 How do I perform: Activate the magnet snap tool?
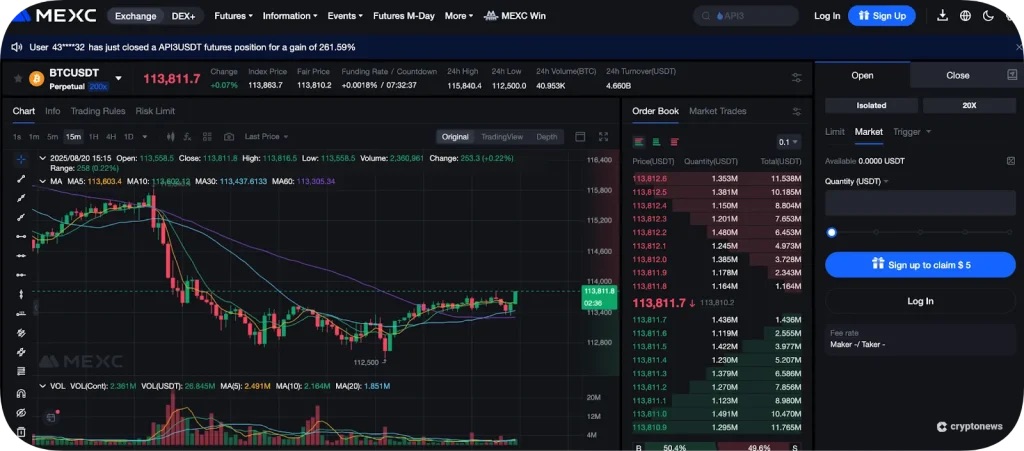click(21, 394)
